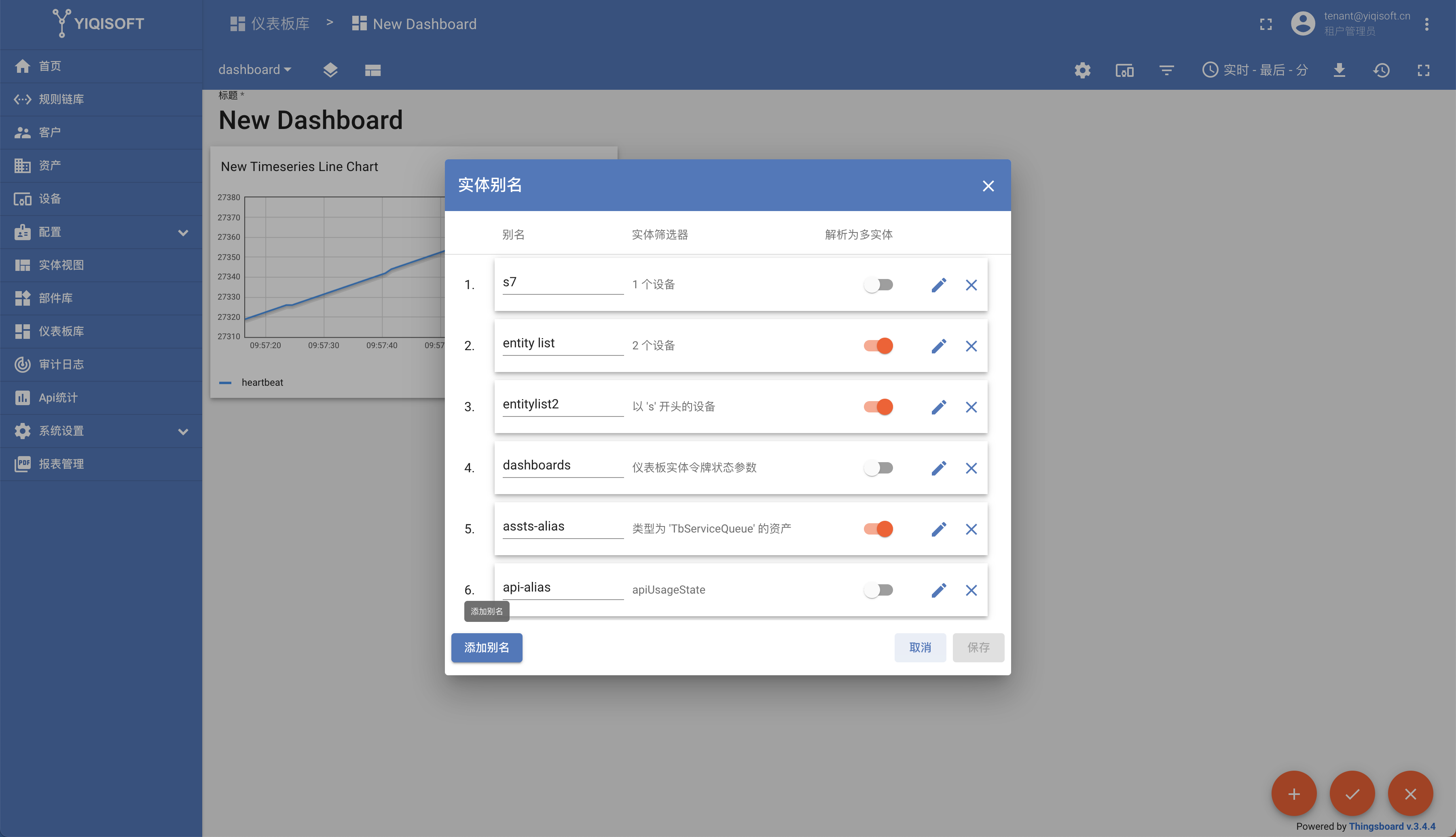This screenshot has height=837, width=1456.
Task: Disable multi-entity toggle for entity list
Action: [878, 345]
